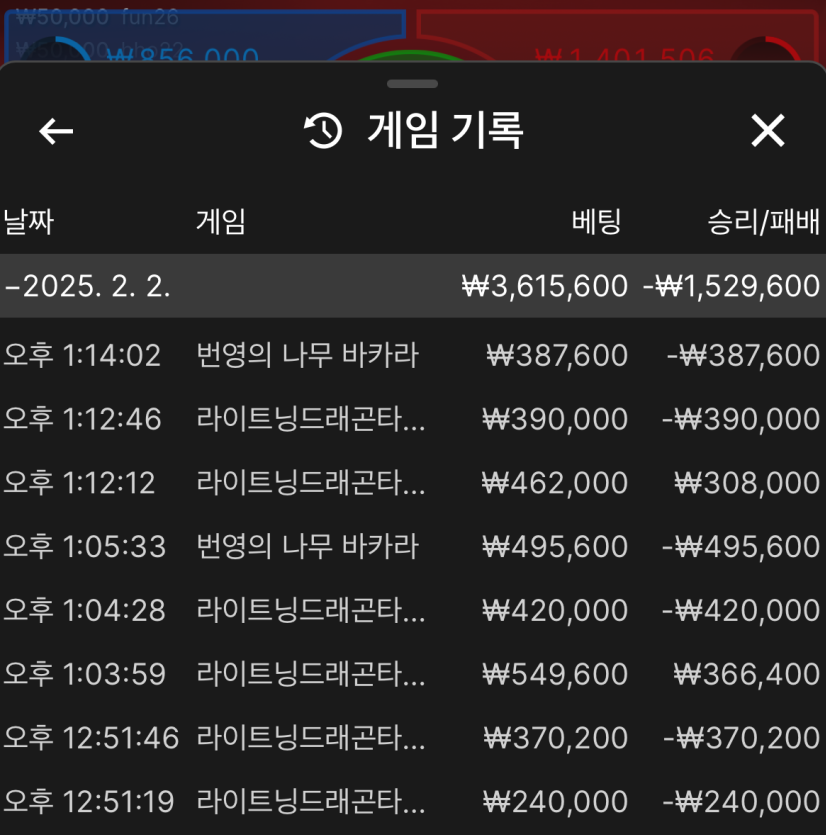Select the 승리/패배 column header
The image size is (826, 835).
(763, 221)
